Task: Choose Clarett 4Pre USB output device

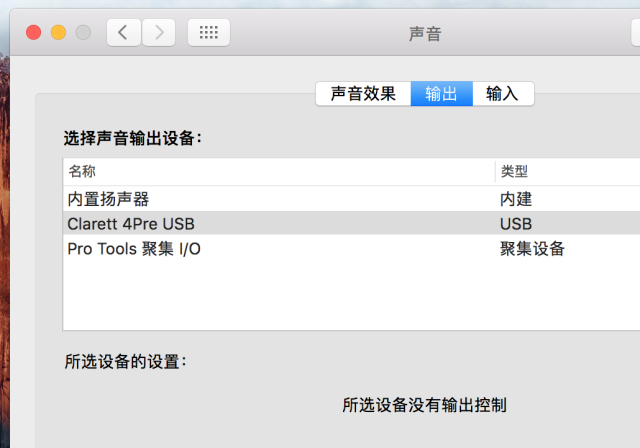Action: 131,223
